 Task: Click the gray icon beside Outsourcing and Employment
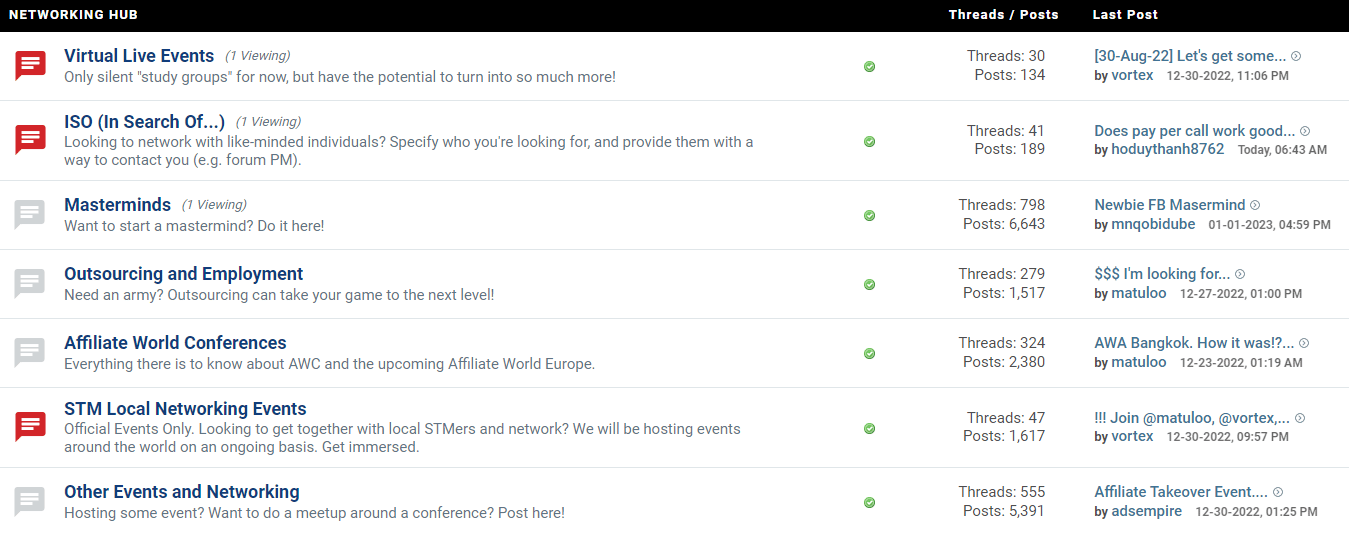(x=31, y=284)
